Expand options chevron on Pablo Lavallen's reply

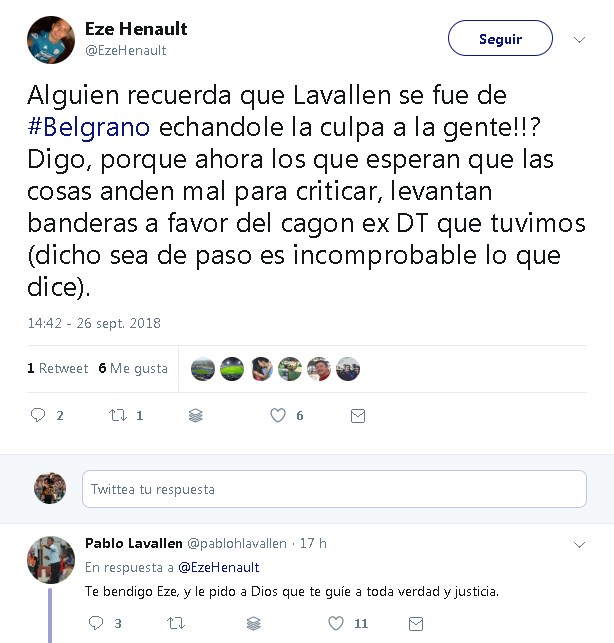pos(579,545)
